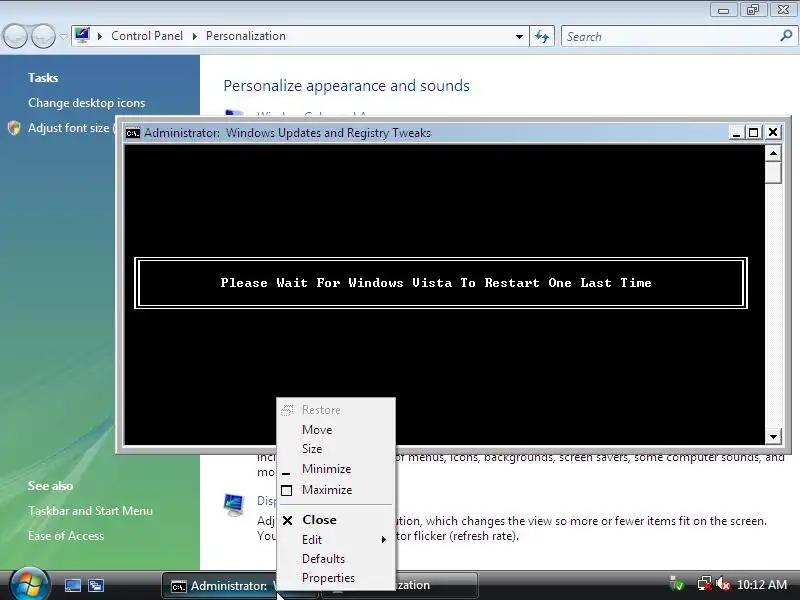The height and width of the screenshot is (600, 800).
Task: Click in the Search input field
Action: coord(669,36)
